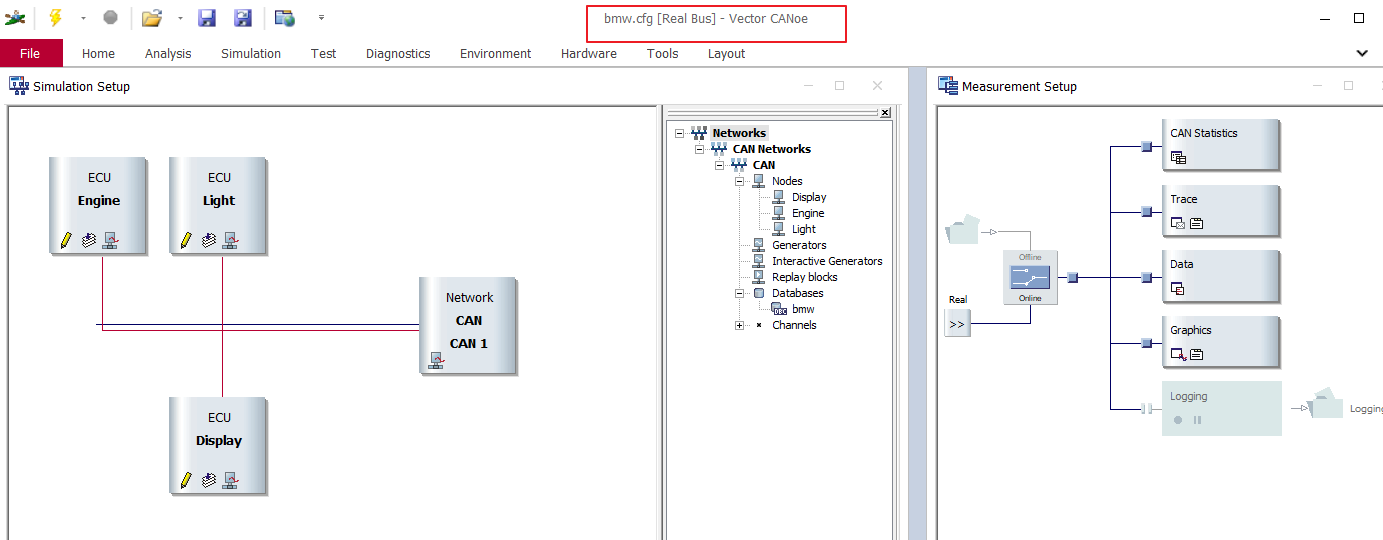Switch to the Environment ribbon tab
The width and height of the screenshot is (1383, 540).
point(495,54)
